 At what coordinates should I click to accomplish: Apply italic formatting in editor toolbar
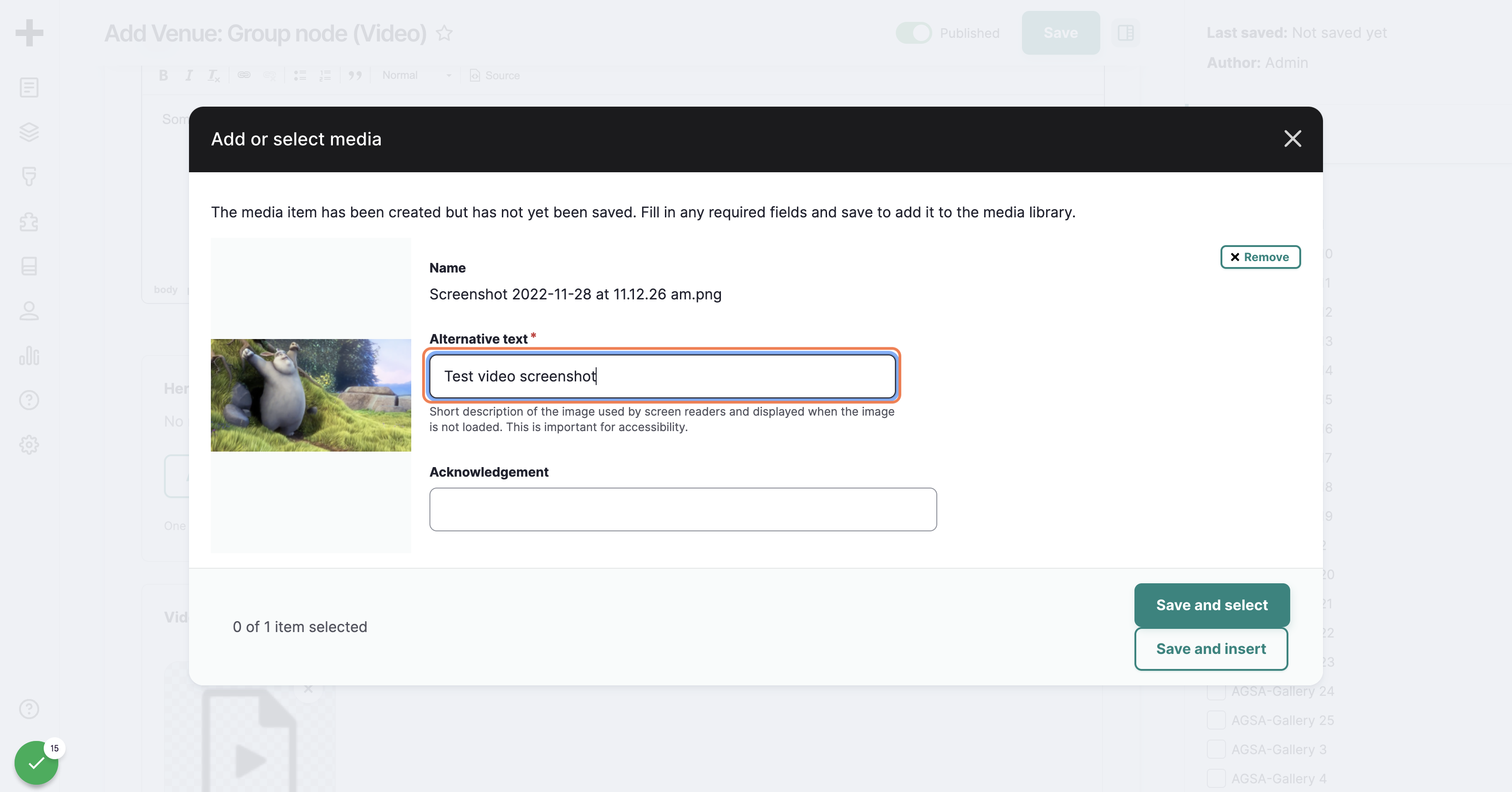(x=189, y=75)
